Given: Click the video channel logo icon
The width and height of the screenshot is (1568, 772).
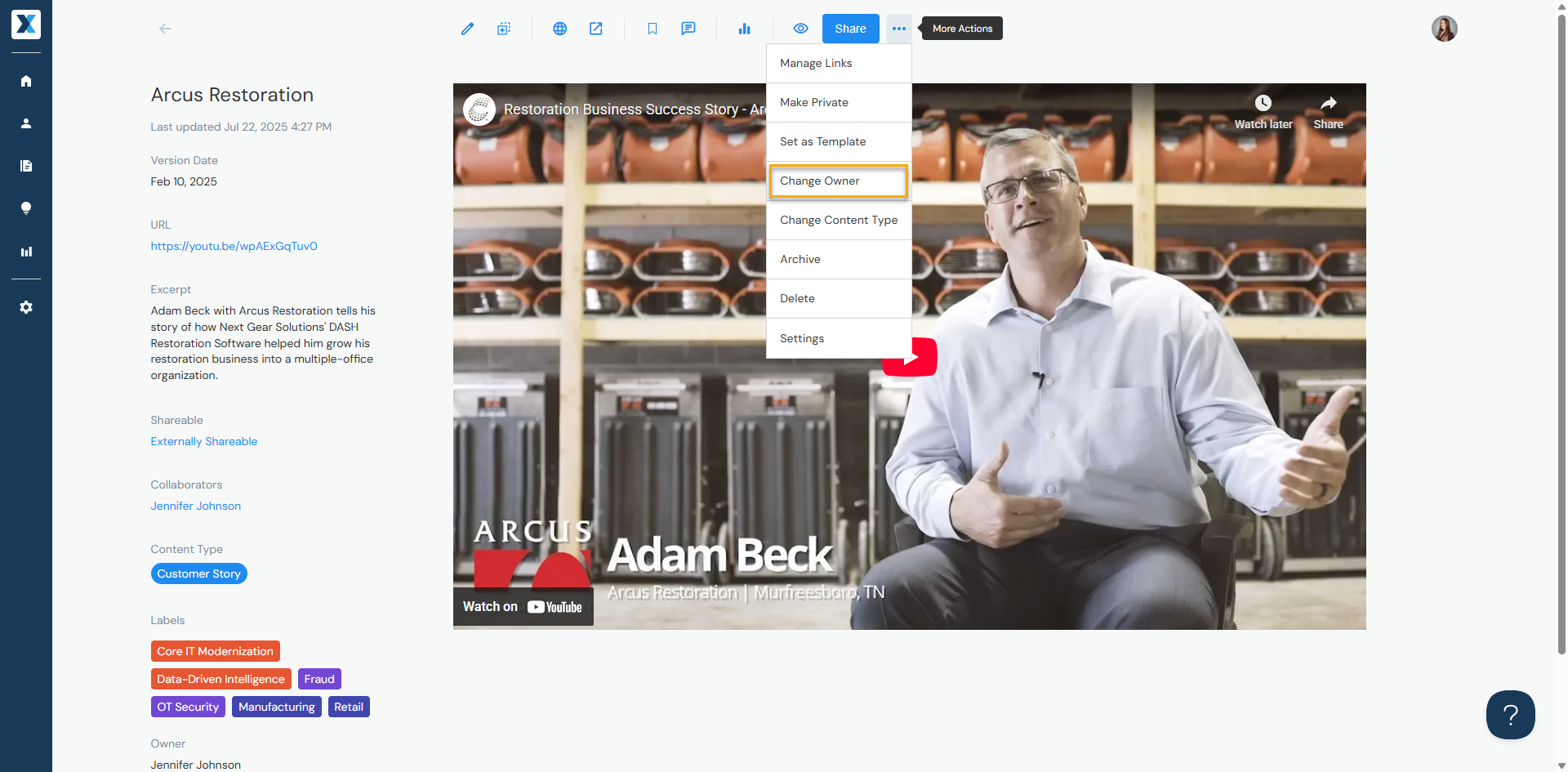Looking at the screenshot, I should click(x=479, y=109).
